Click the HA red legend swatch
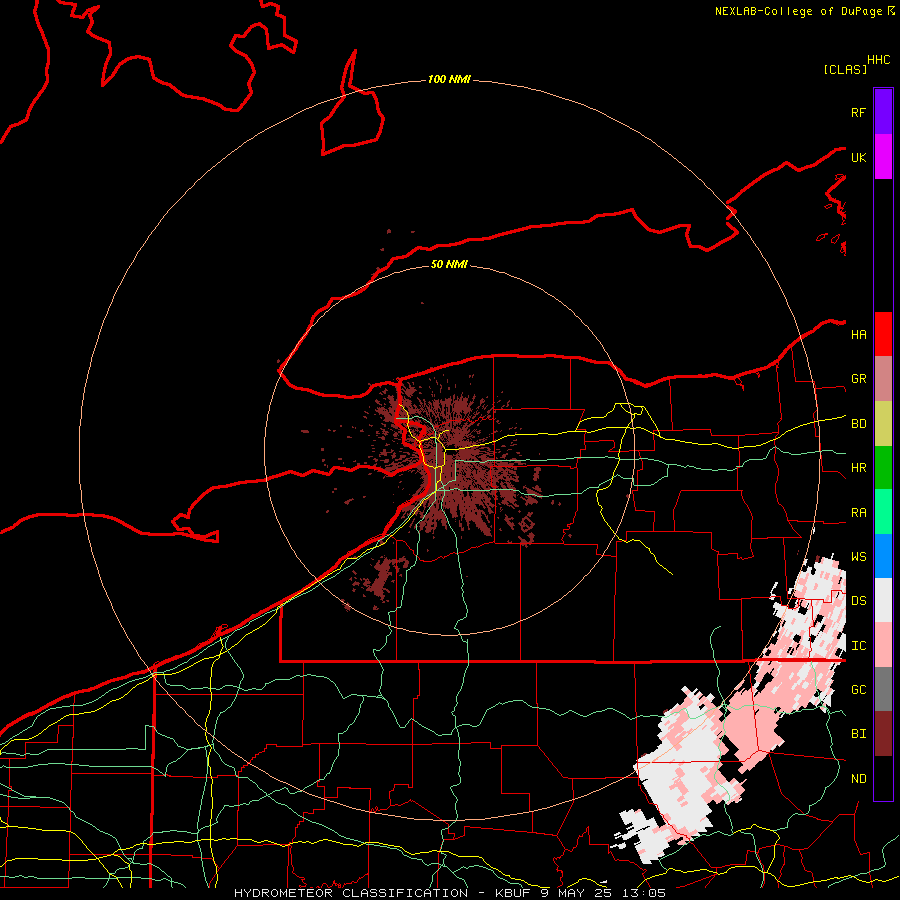This screenshot has height=900, width=900. (x=883, y=334)
